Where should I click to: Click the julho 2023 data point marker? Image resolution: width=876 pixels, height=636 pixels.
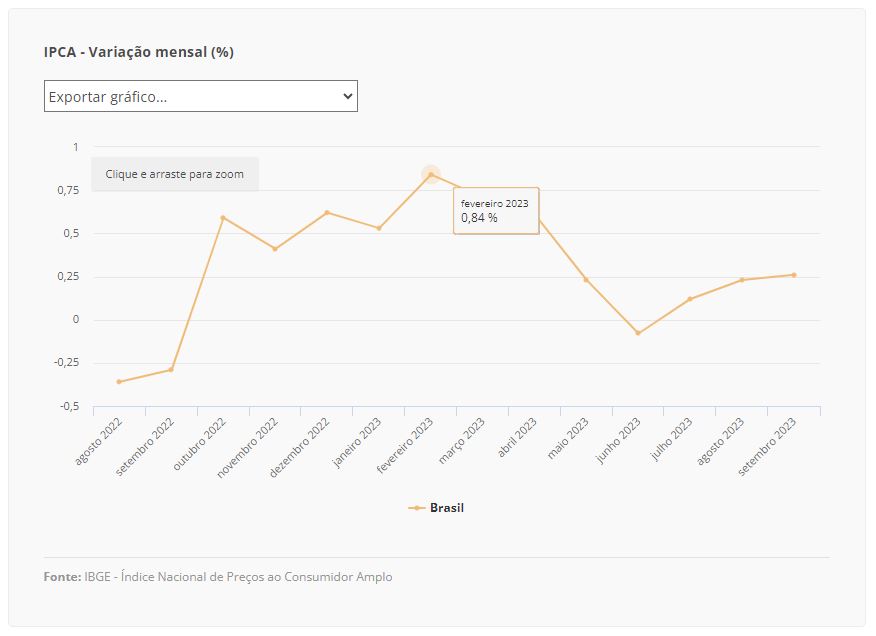690,299
